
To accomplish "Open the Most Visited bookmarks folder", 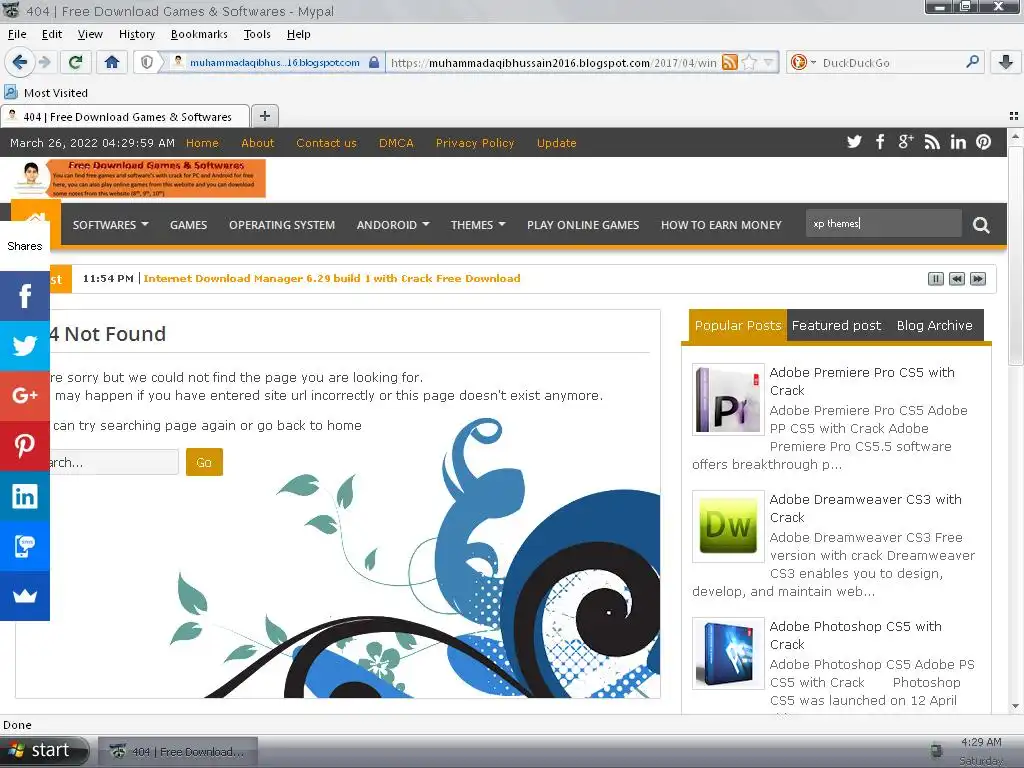I will click(46, 93).
